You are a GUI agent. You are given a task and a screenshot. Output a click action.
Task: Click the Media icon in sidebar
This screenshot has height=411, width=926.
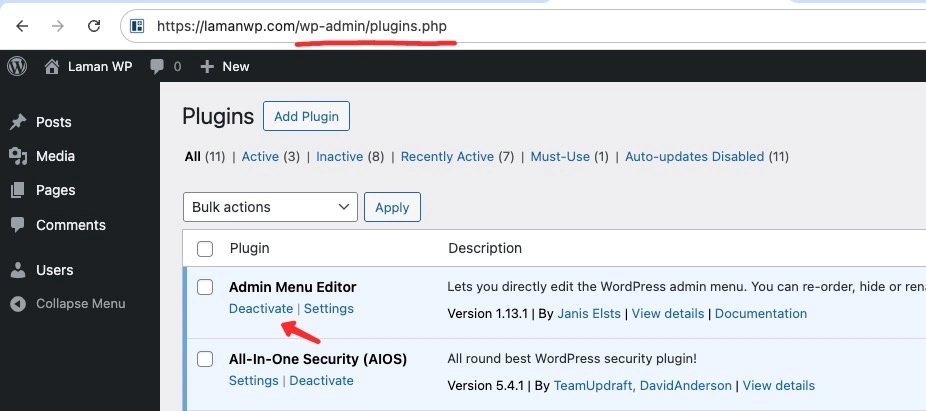coord(18,156)
